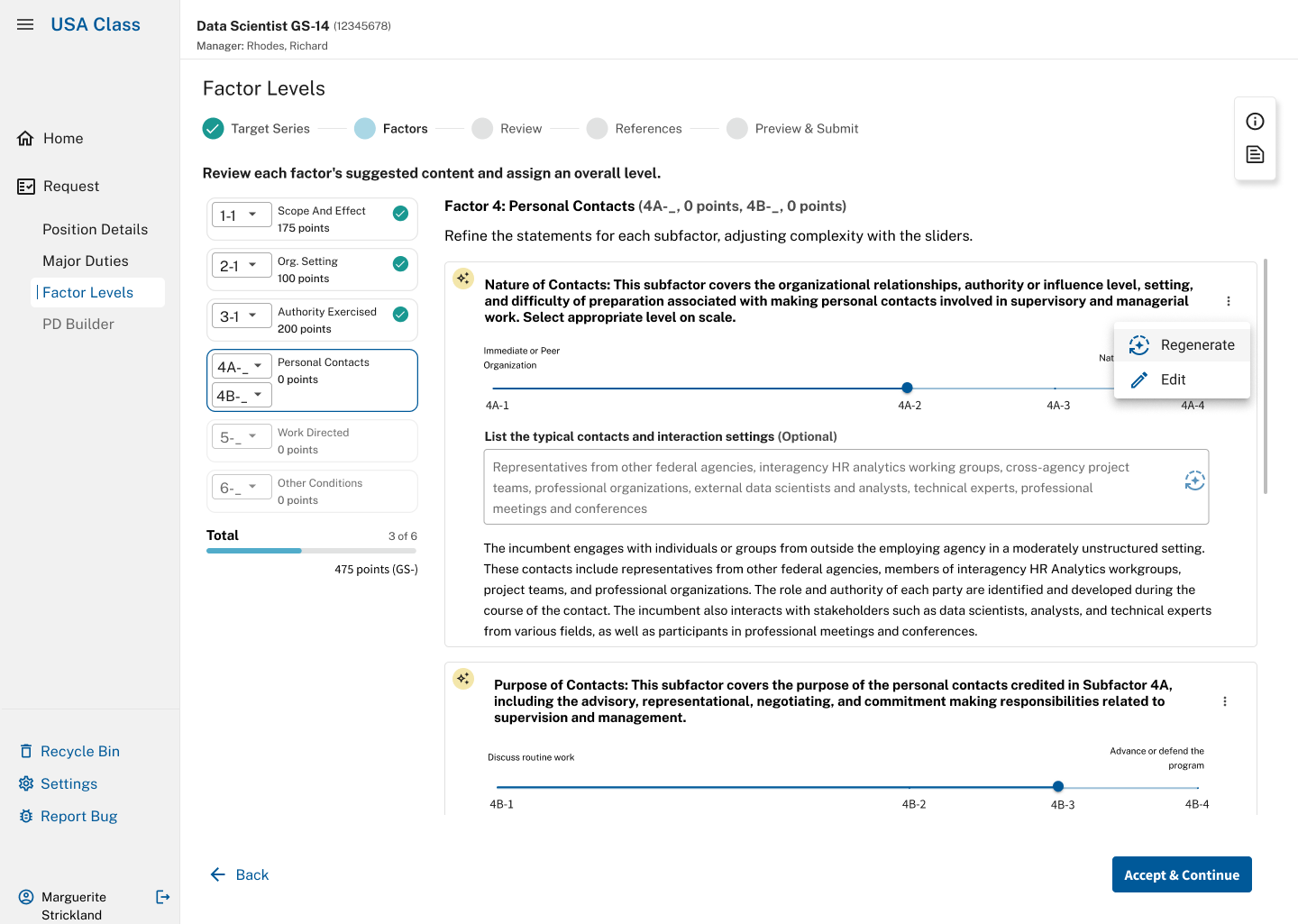
Task: Go to the Review step
Action: pos(507,129)
